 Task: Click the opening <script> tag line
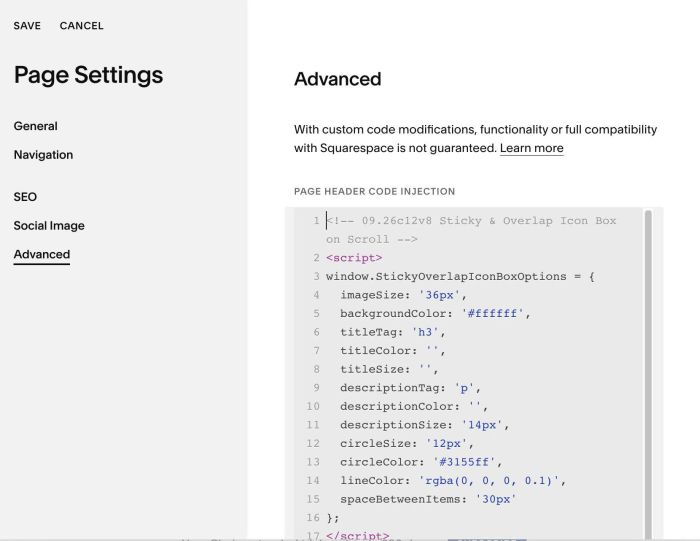click(354, 258)
